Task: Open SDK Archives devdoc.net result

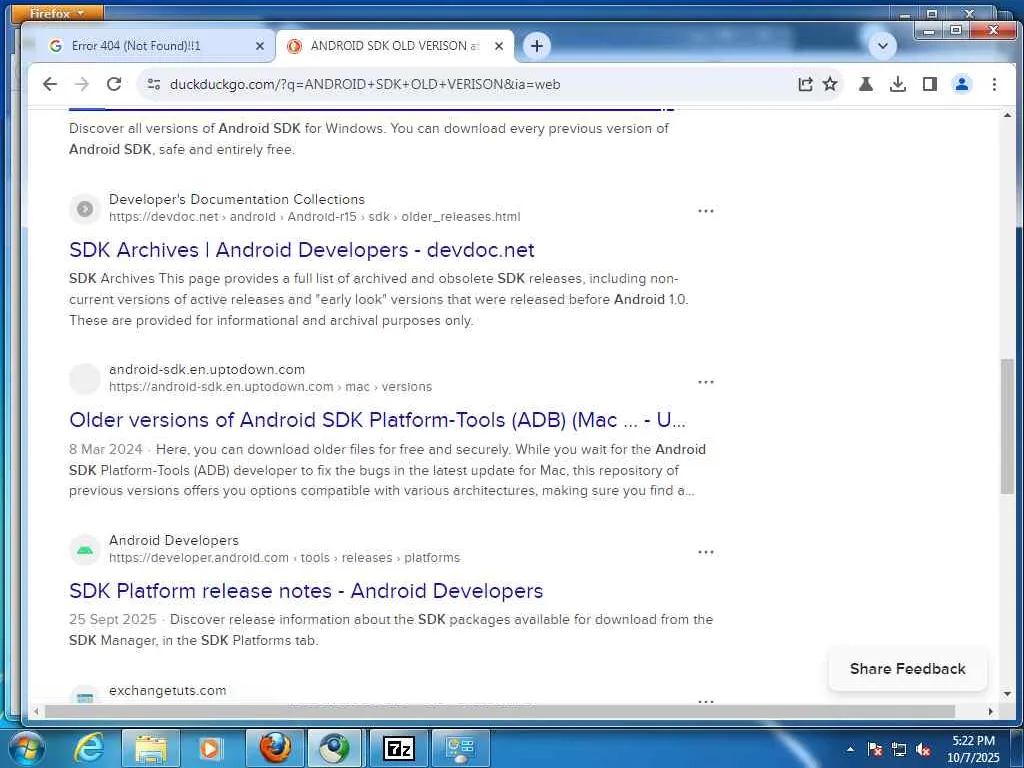Action: 302,250
